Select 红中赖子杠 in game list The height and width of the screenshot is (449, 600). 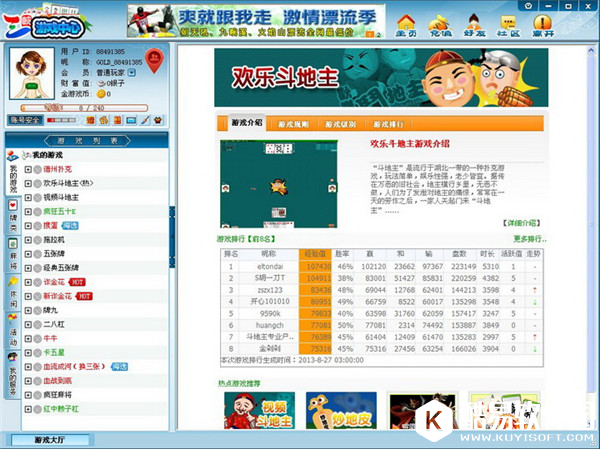pyautogui.click(x=61, y=409)
